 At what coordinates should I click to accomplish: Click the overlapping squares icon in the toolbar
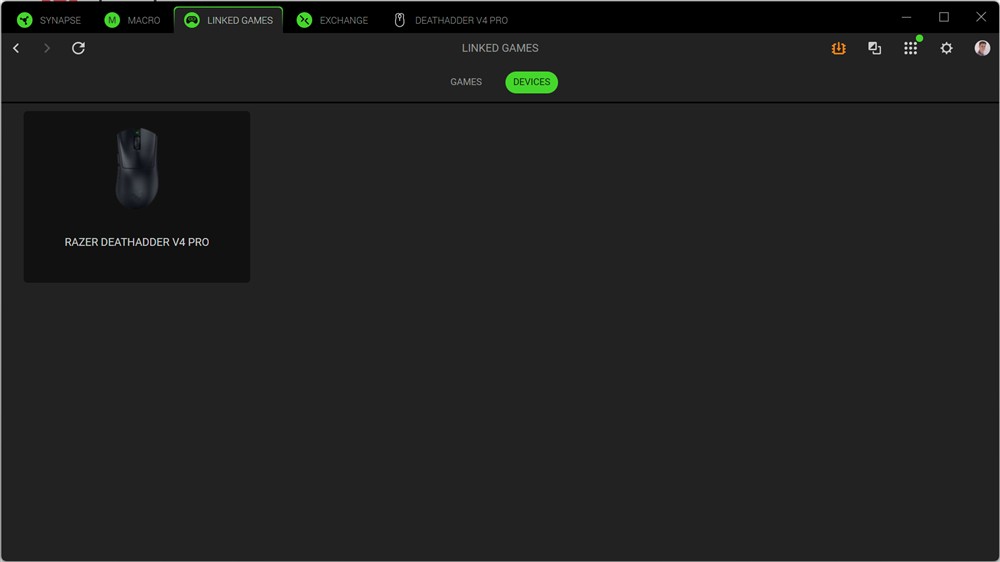pyautogui.click(x=874, y=48)
